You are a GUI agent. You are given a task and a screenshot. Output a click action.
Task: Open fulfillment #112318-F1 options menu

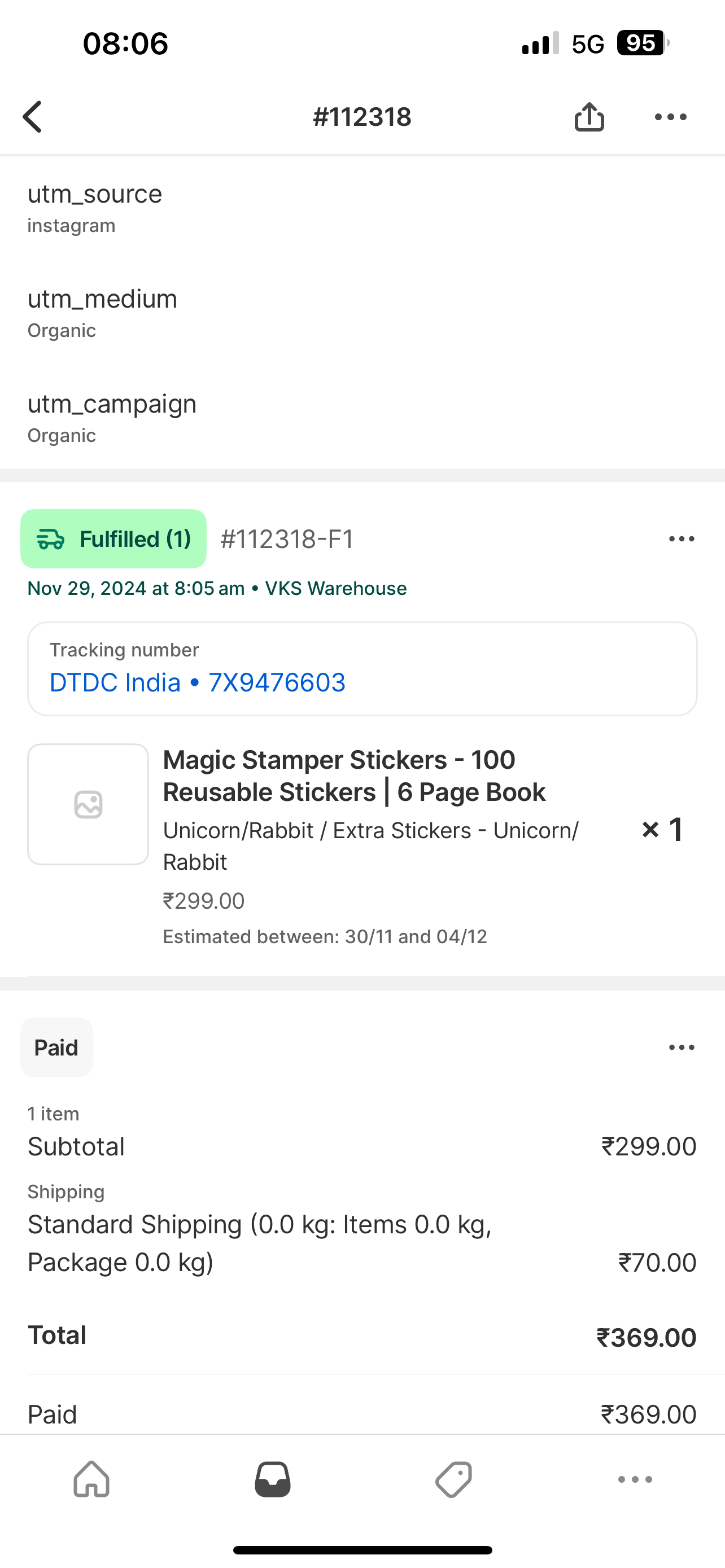click(681, 539)
